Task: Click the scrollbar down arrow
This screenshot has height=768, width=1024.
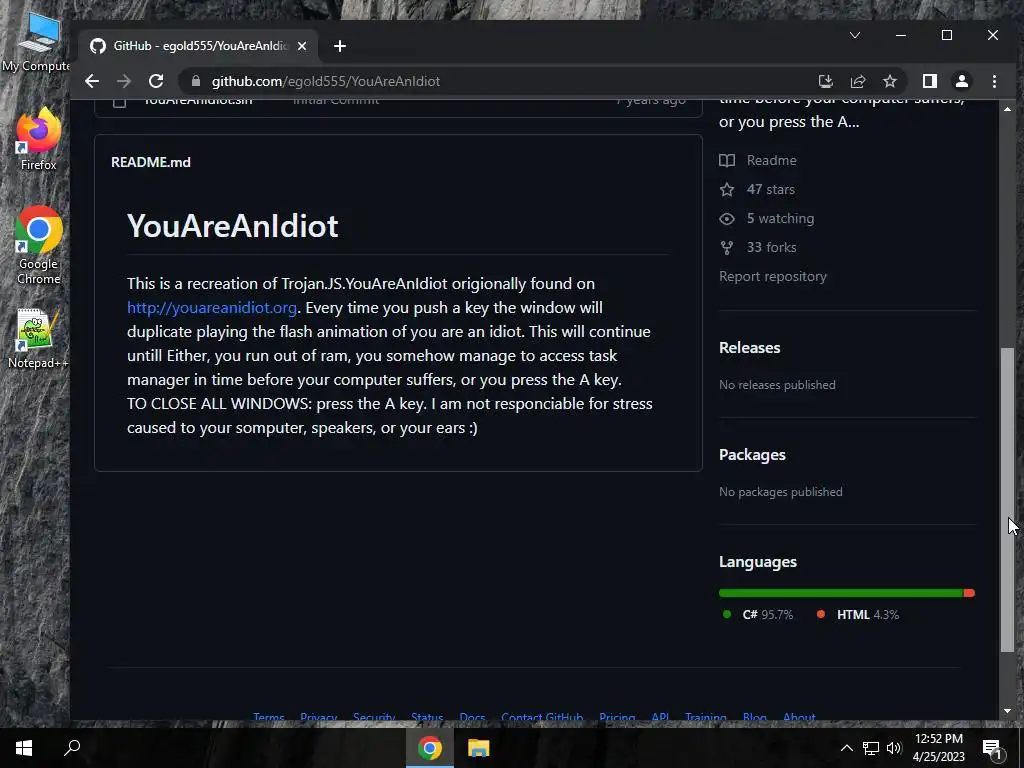Action: point(1007,711)
